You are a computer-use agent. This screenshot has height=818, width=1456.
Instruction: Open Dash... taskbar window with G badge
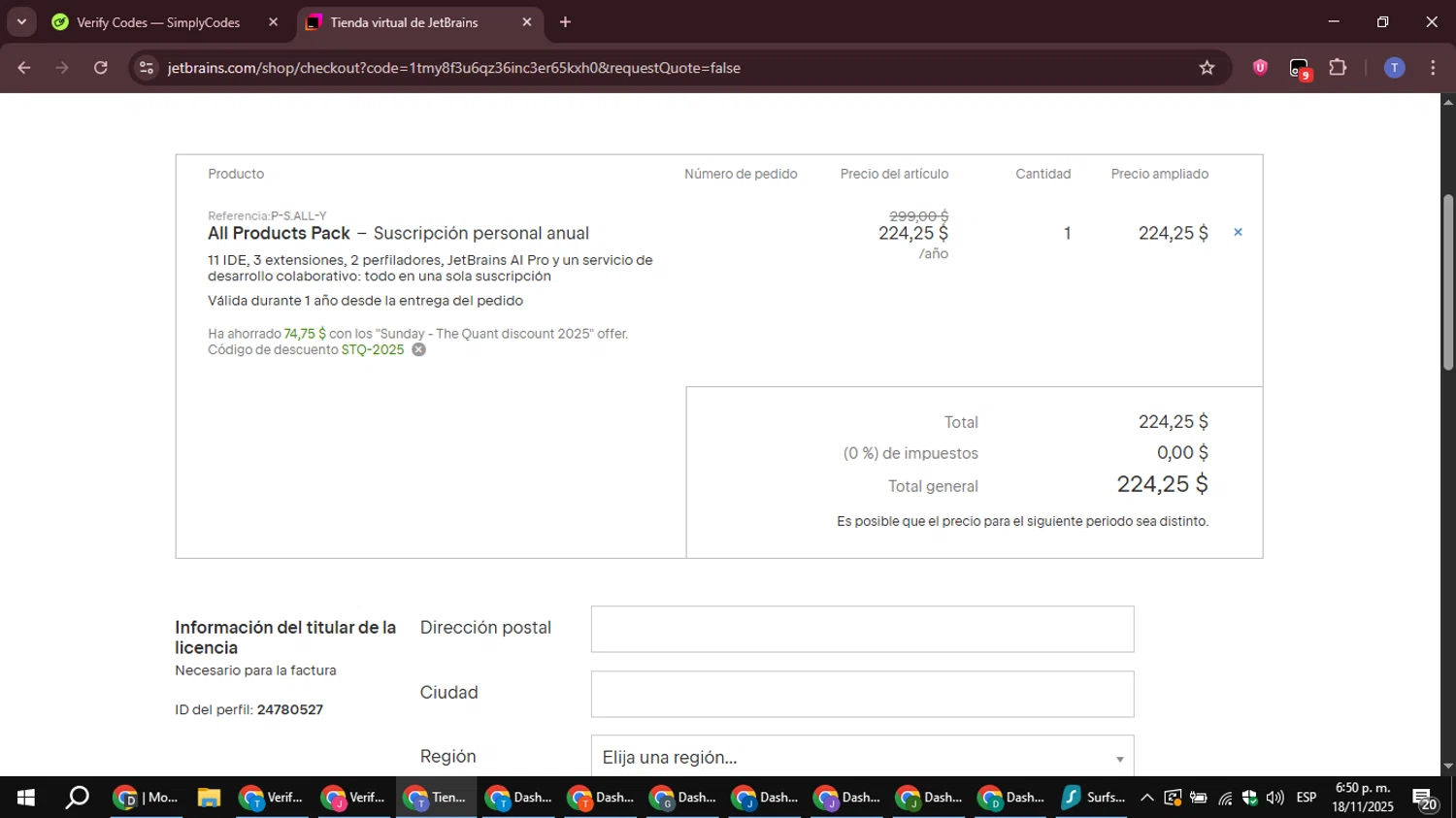click(682, 798)
